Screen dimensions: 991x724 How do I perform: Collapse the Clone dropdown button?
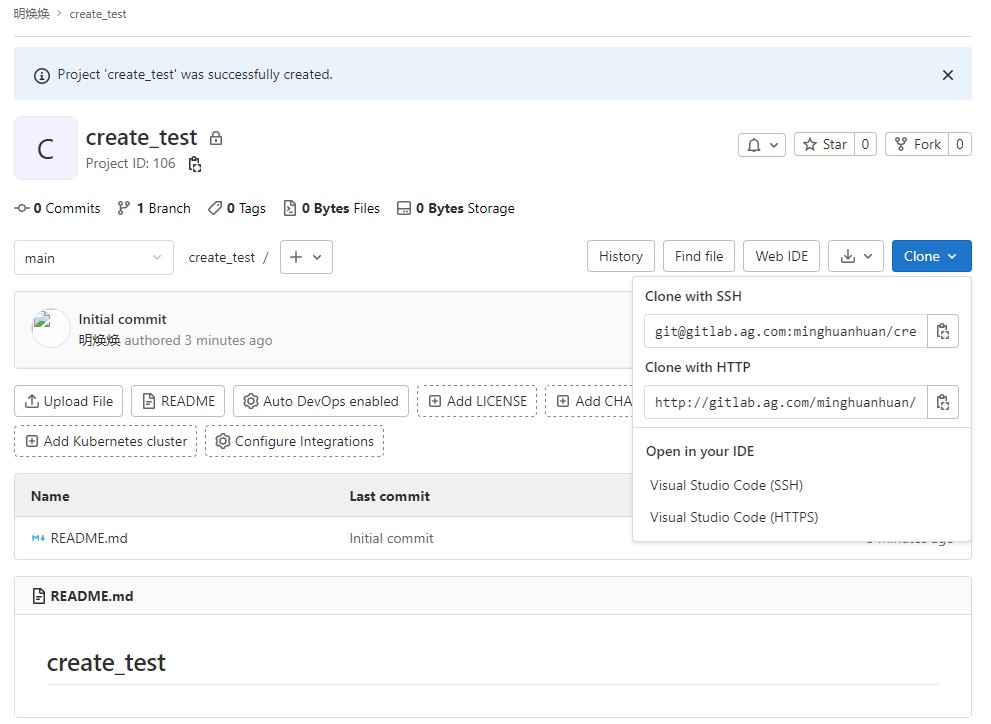pos(930,257)
